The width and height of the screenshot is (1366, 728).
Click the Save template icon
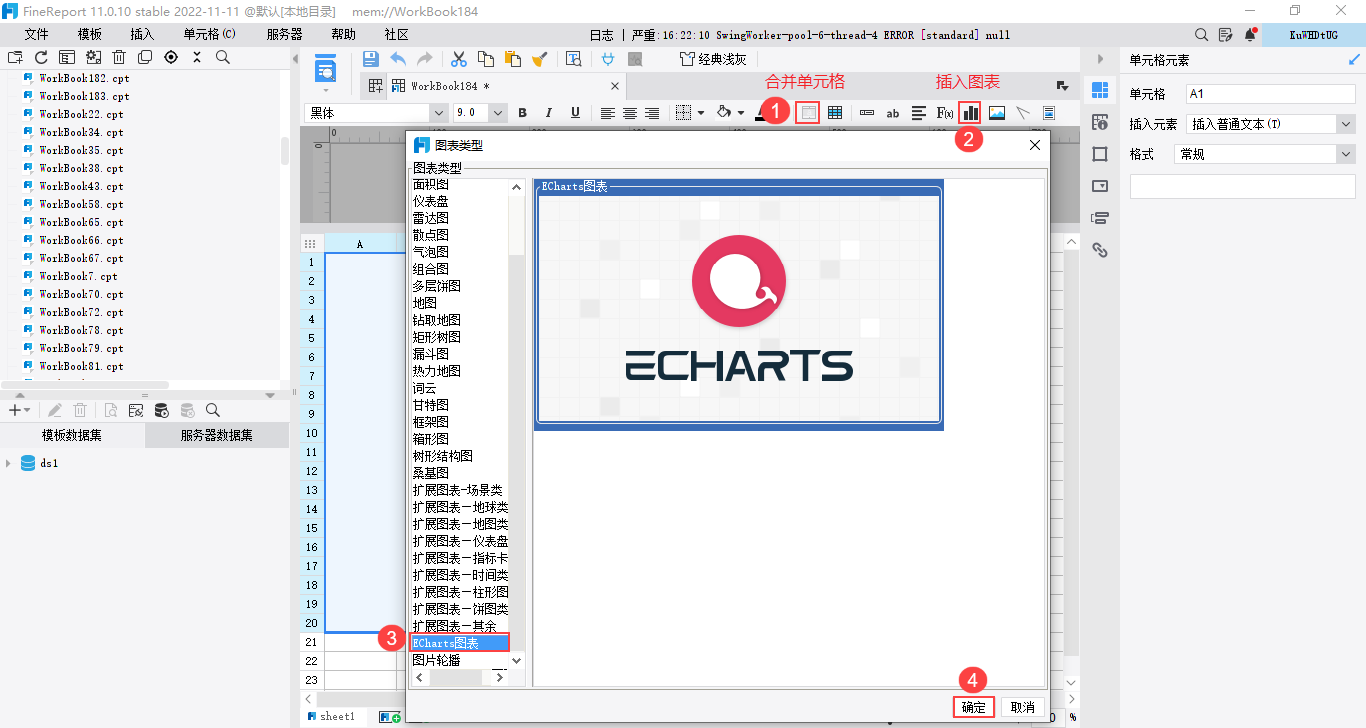click(370, 59)
